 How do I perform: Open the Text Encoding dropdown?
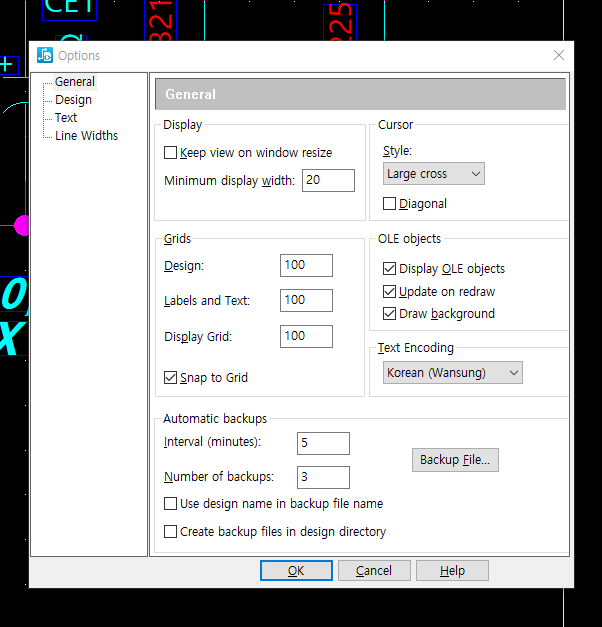tap(453, 373)
